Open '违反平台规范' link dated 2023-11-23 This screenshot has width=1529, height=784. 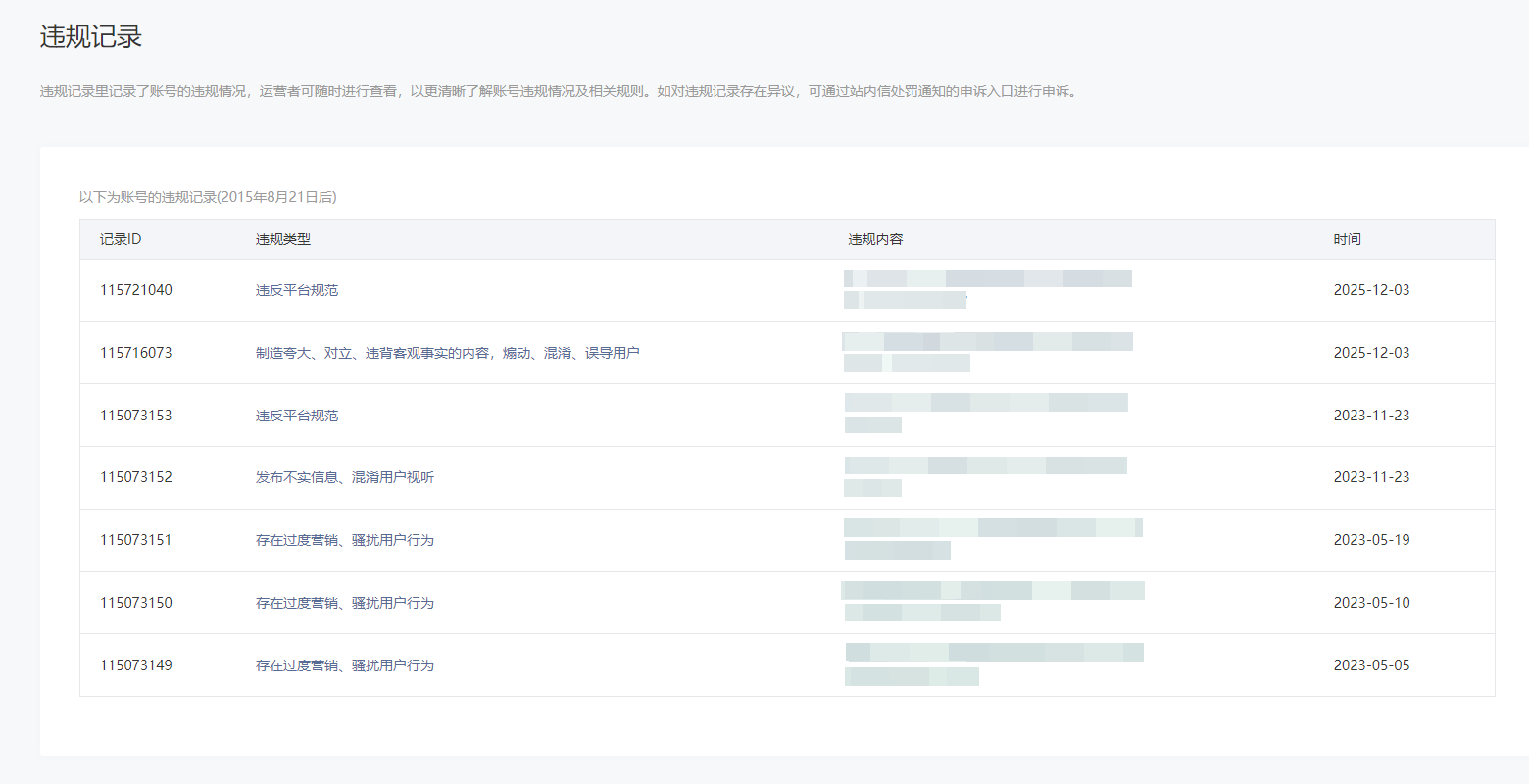[297, 416]
